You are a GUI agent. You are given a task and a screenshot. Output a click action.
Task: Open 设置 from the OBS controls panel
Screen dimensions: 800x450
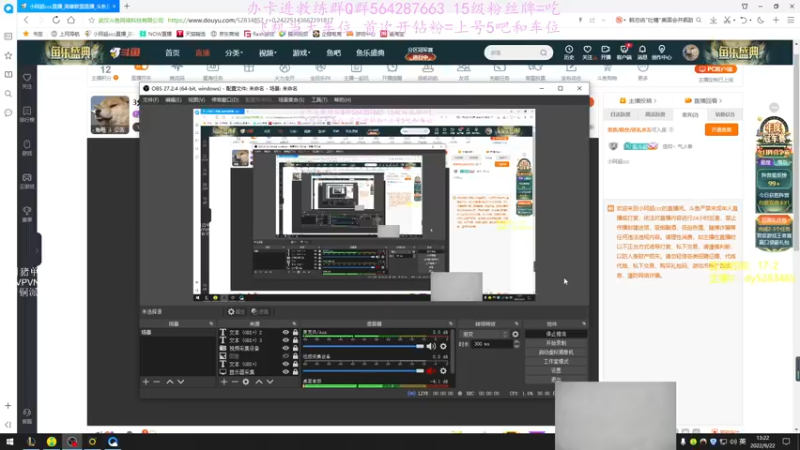click(556, 370)
